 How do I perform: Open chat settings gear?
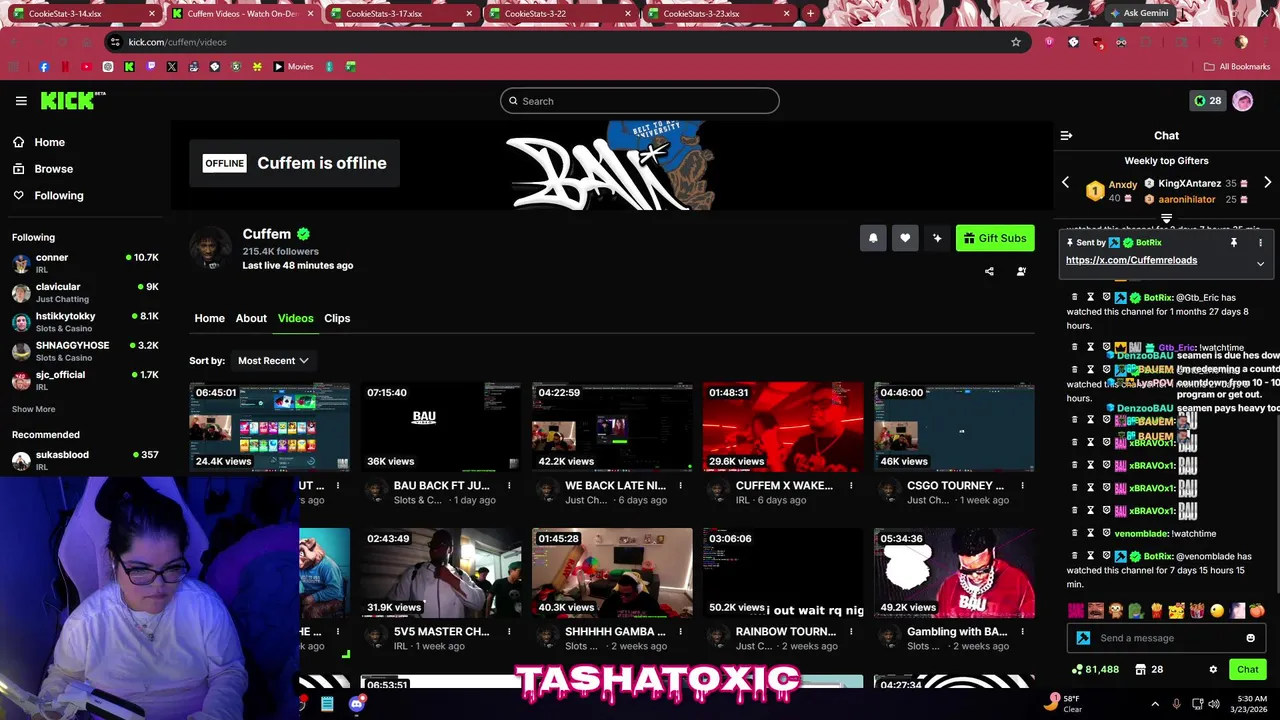(1213, 669)
